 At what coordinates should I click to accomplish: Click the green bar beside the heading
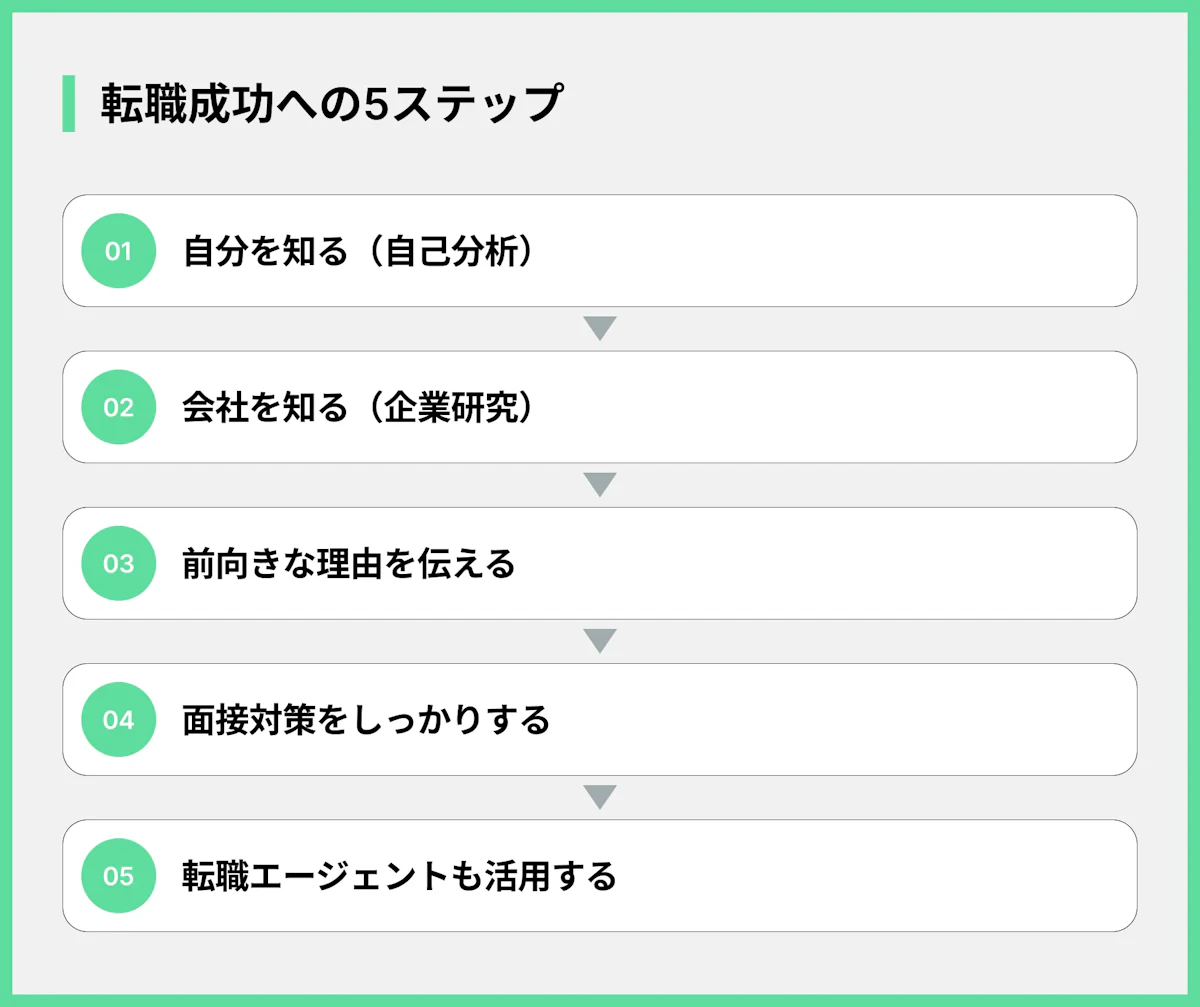(68, 103)
